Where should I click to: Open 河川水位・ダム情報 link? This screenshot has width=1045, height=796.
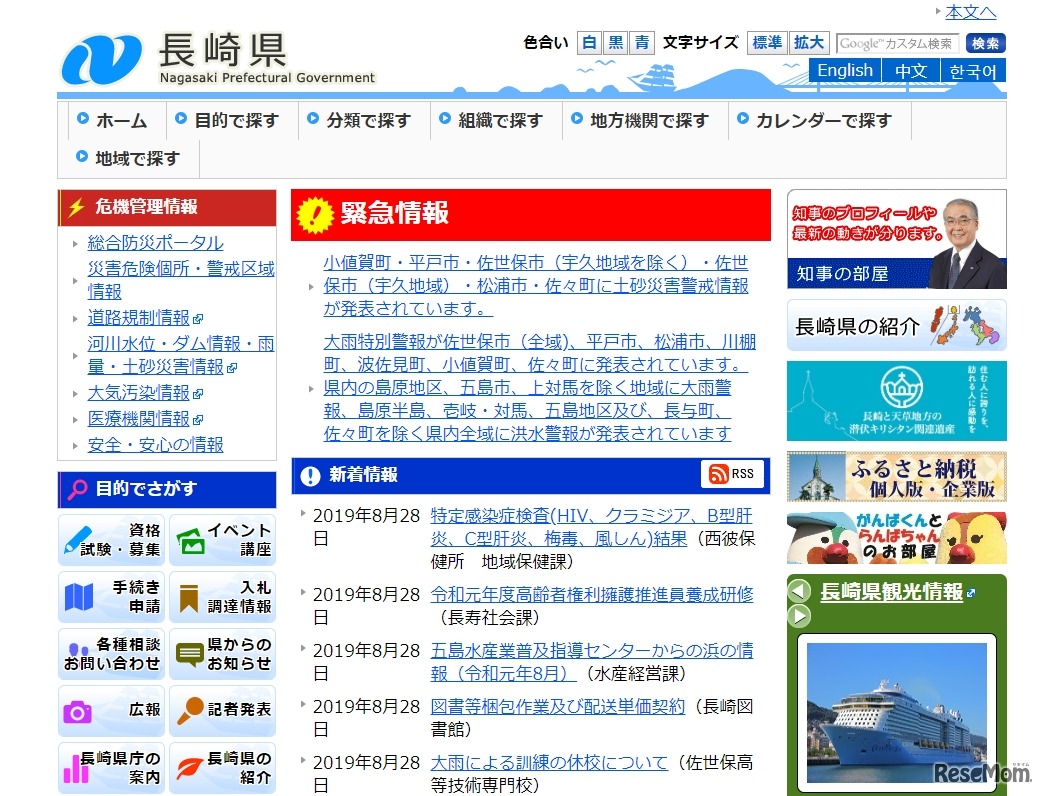tap(181, 355)
